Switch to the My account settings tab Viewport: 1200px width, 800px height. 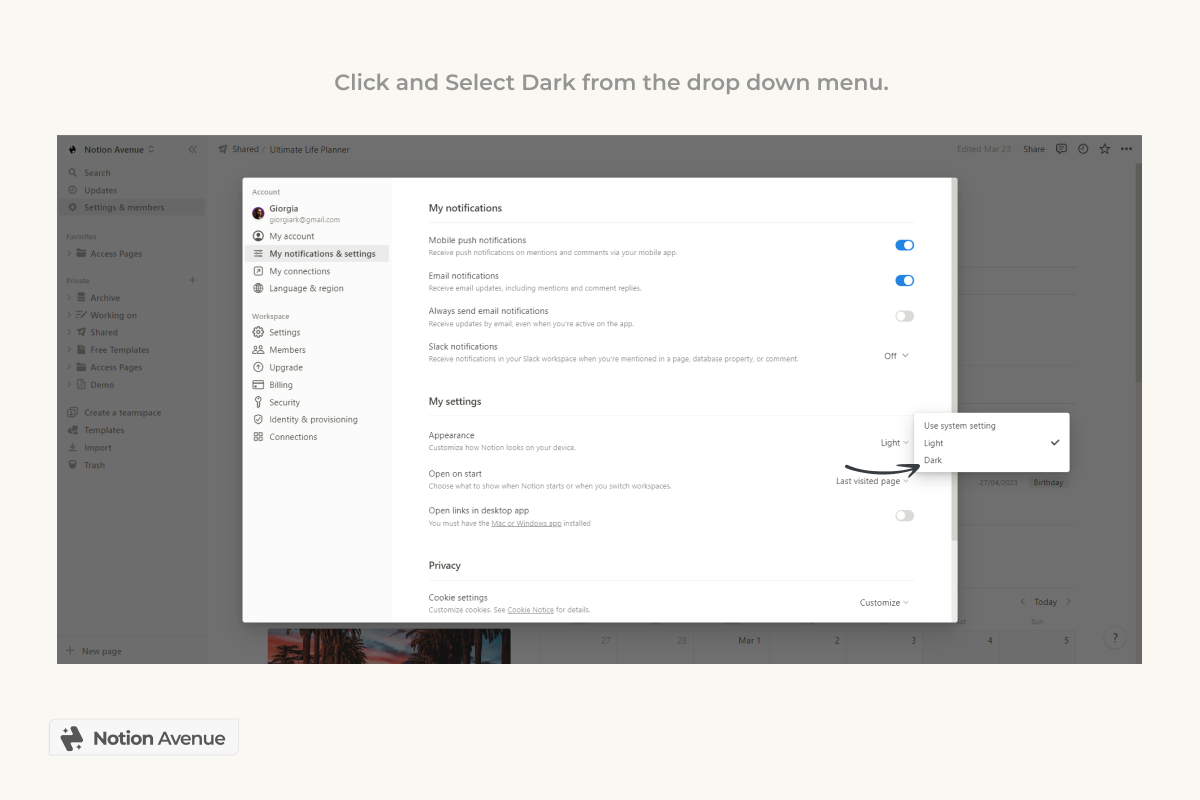(290, 235)
